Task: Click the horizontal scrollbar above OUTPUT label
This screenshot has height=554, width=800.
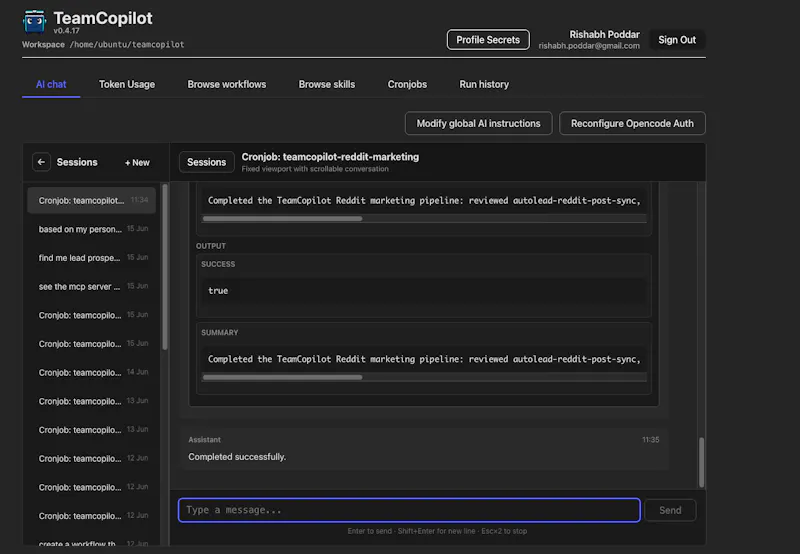Action: click(283, 218)
